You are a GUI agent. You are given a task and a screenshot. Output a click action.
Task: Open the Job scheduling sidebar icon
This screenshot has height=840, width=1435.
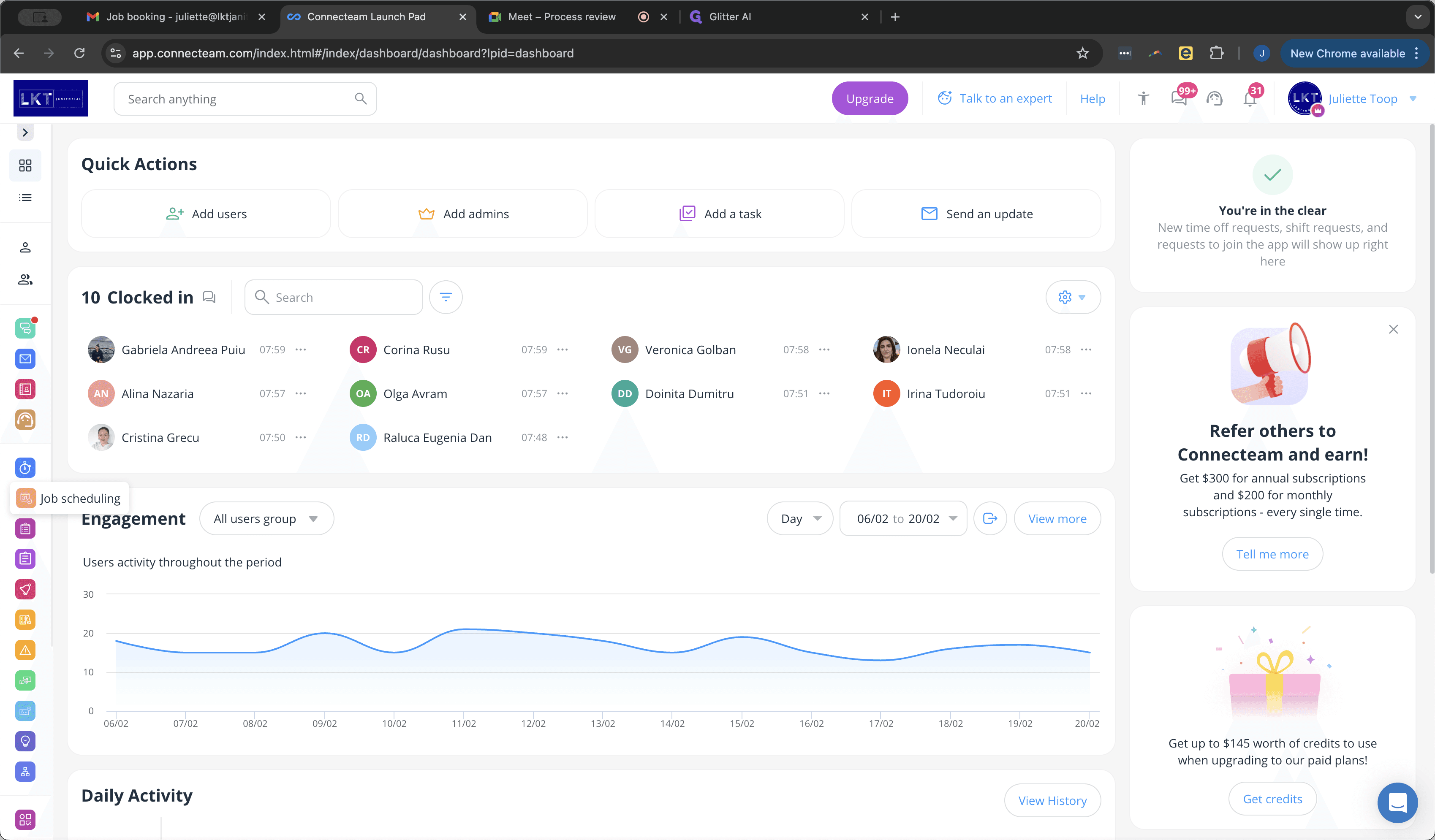pyautogui.click(x=26, y=498)
